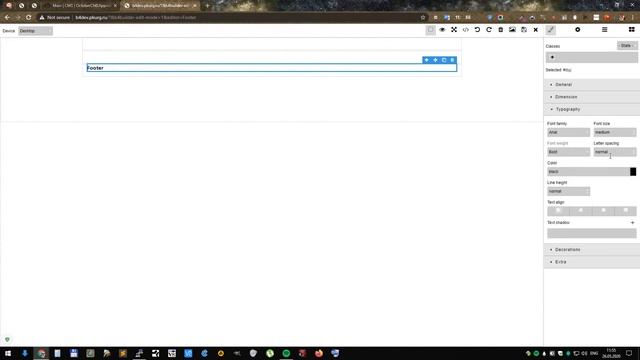
Task: Open the Layer Manager tab
Action: [x=604, y=30]
